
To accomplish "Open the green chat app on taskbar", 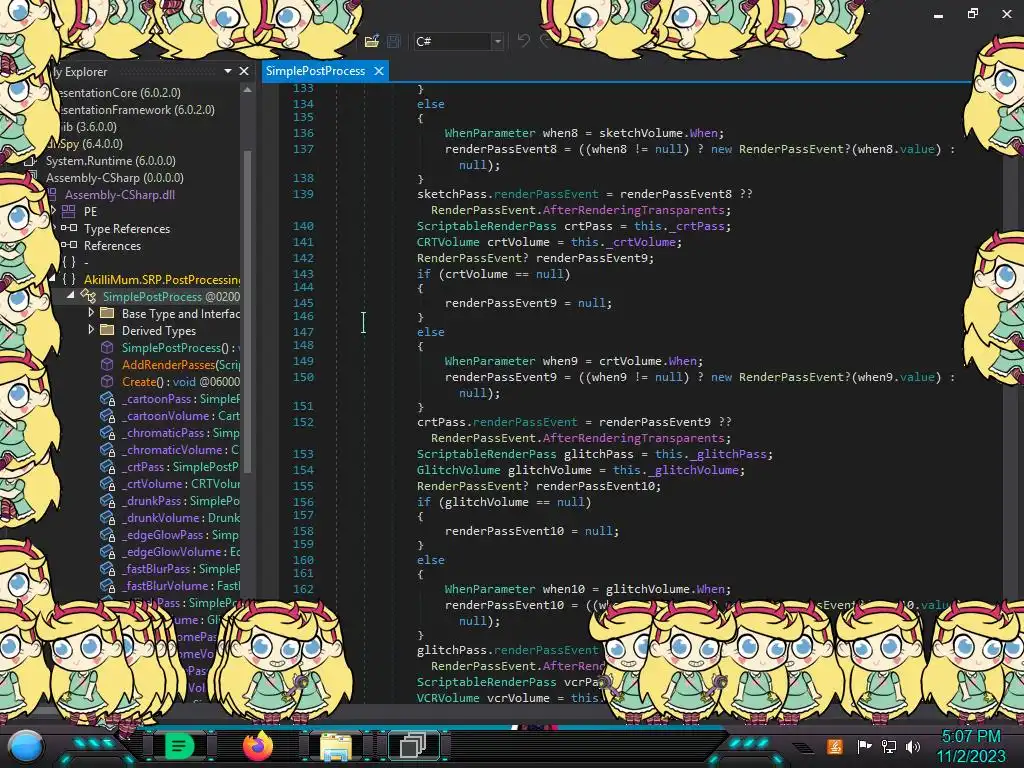I will coord(179,745).
